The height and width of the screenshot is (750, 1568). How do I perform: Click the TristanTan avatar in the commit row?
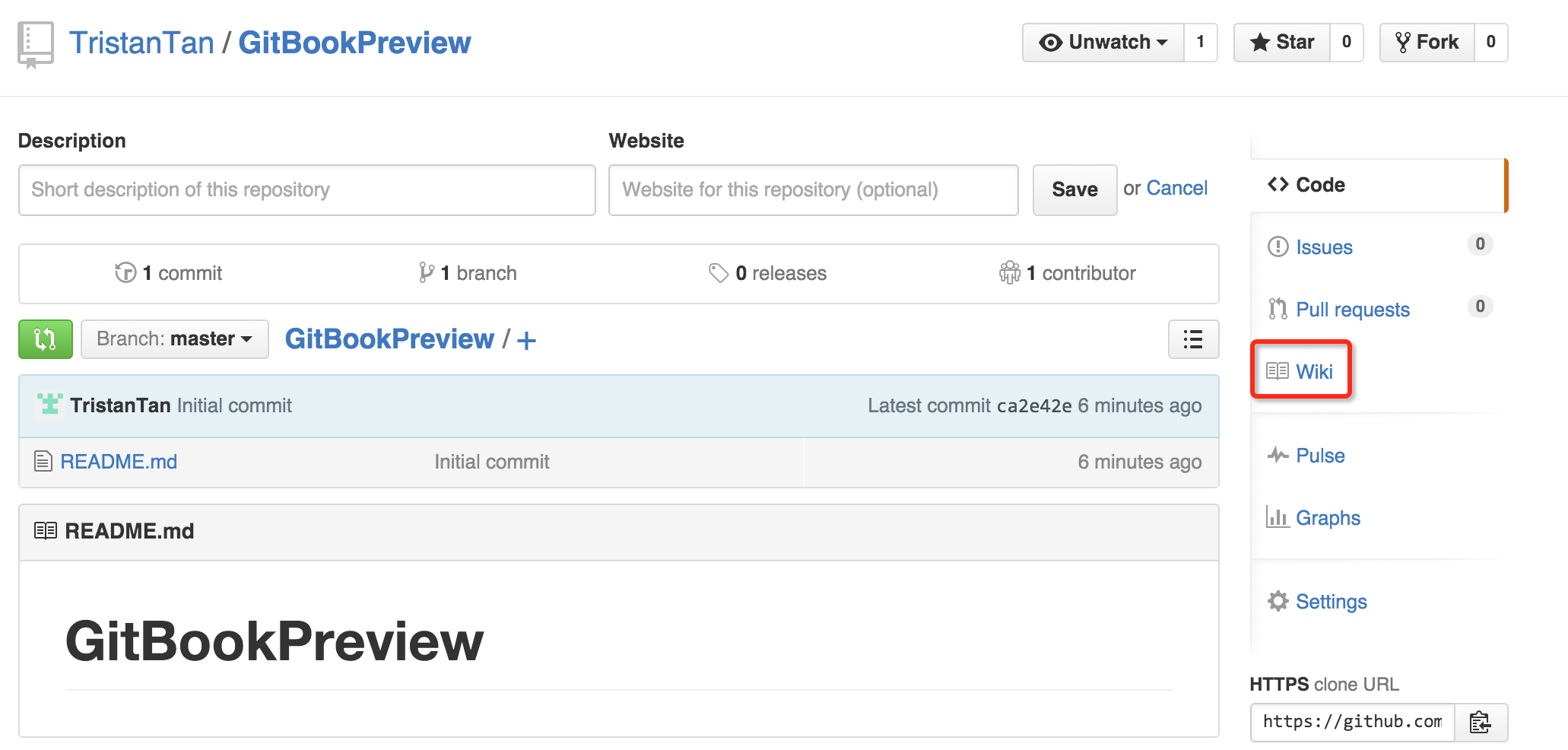pyautogui.click(x=50, y=405)
